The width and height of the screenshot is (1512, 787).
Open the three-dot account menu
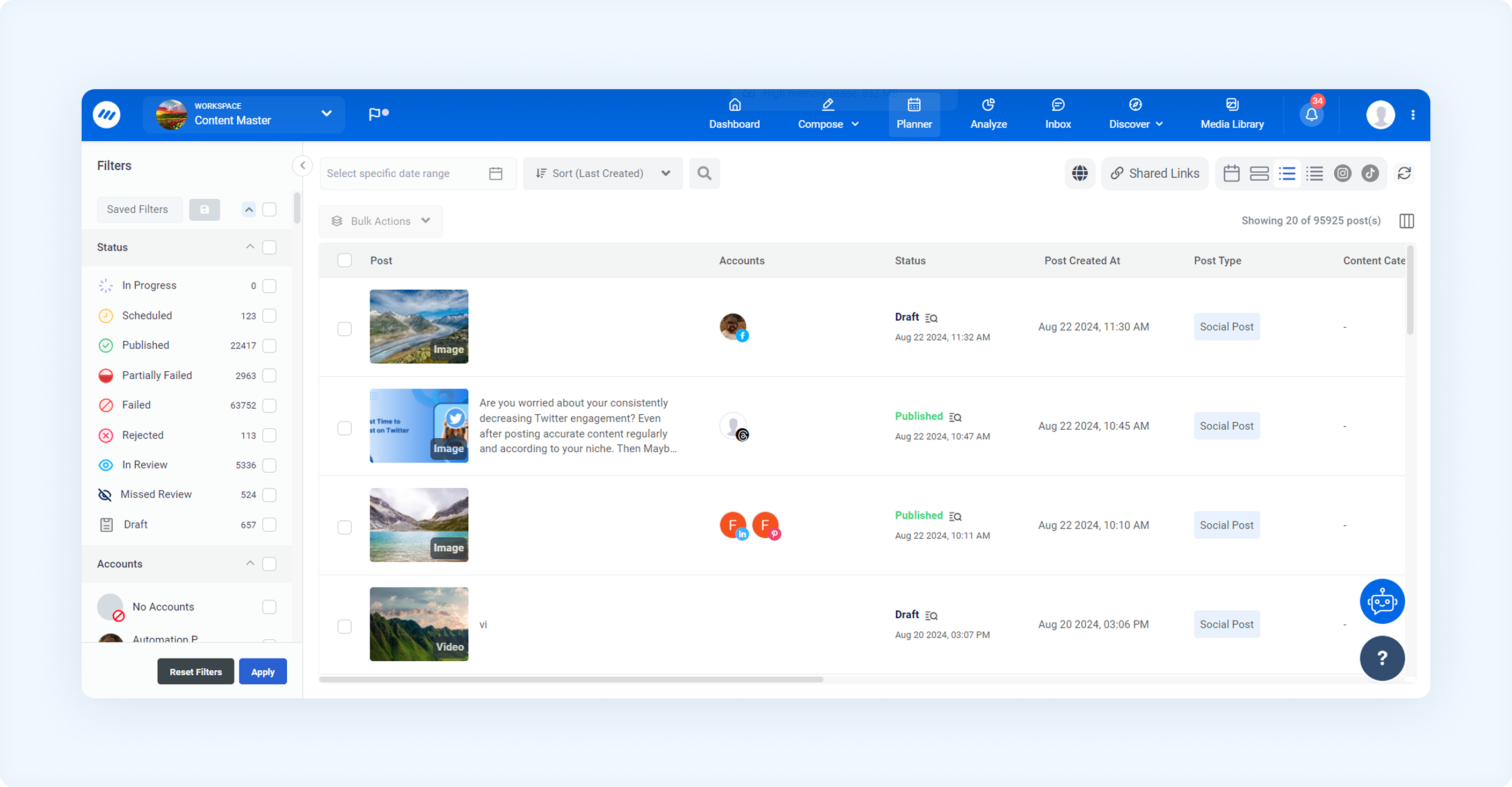pos(1413,114)
